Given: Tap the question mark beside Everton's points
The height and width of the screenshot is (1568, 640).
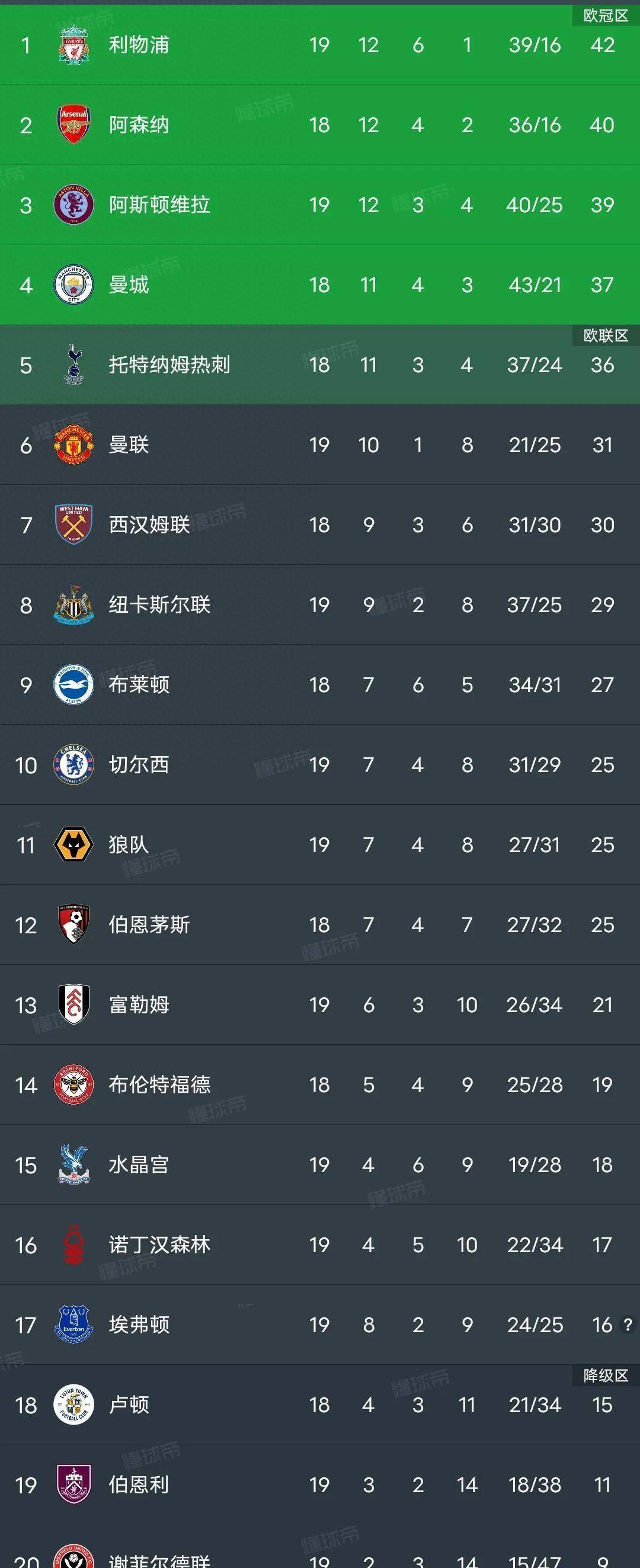Looking at the screenshot, I should [628, 1324].
